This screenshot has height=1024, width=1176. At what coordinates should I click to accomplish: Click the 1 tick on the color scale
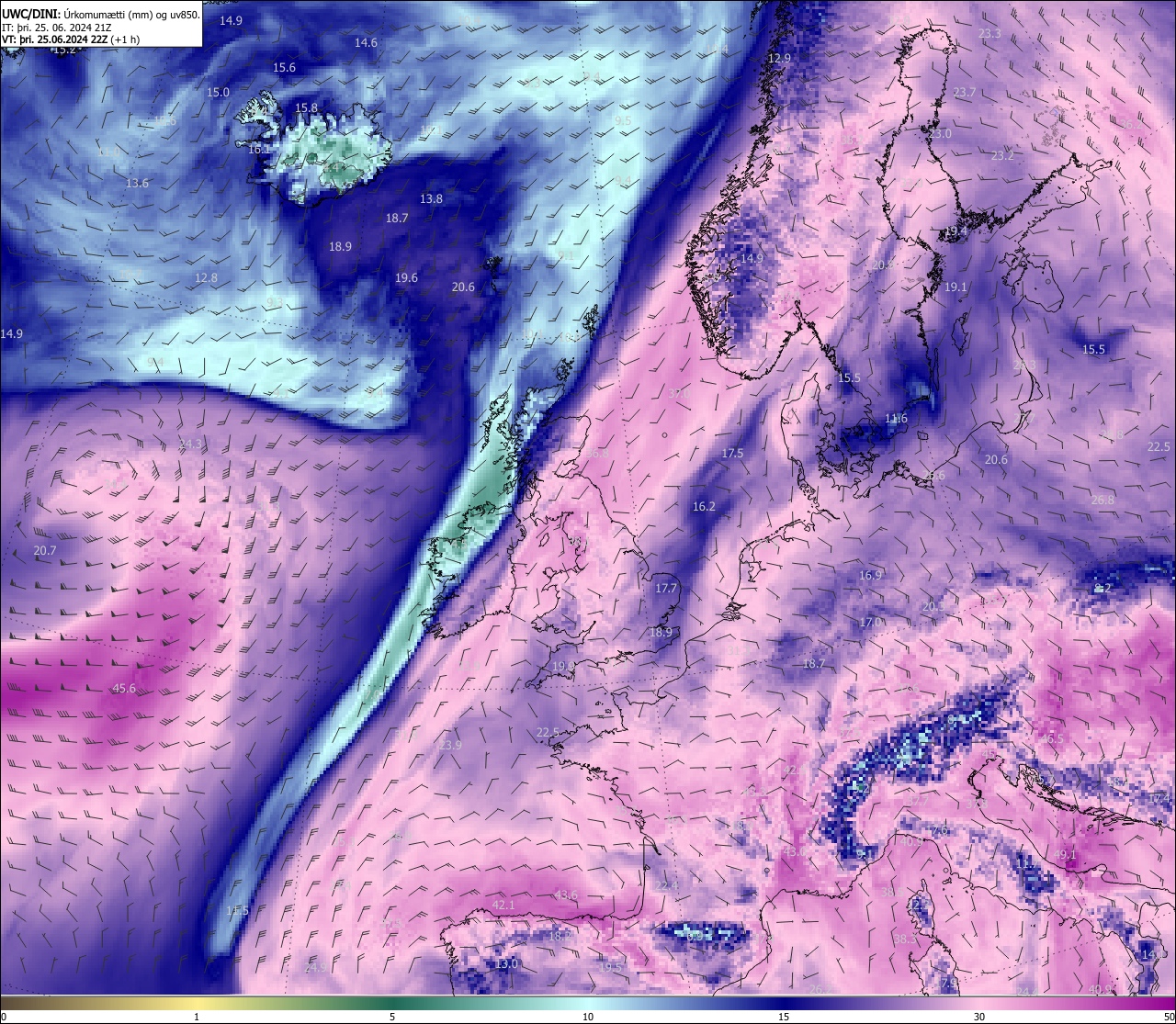point(197,1017)
